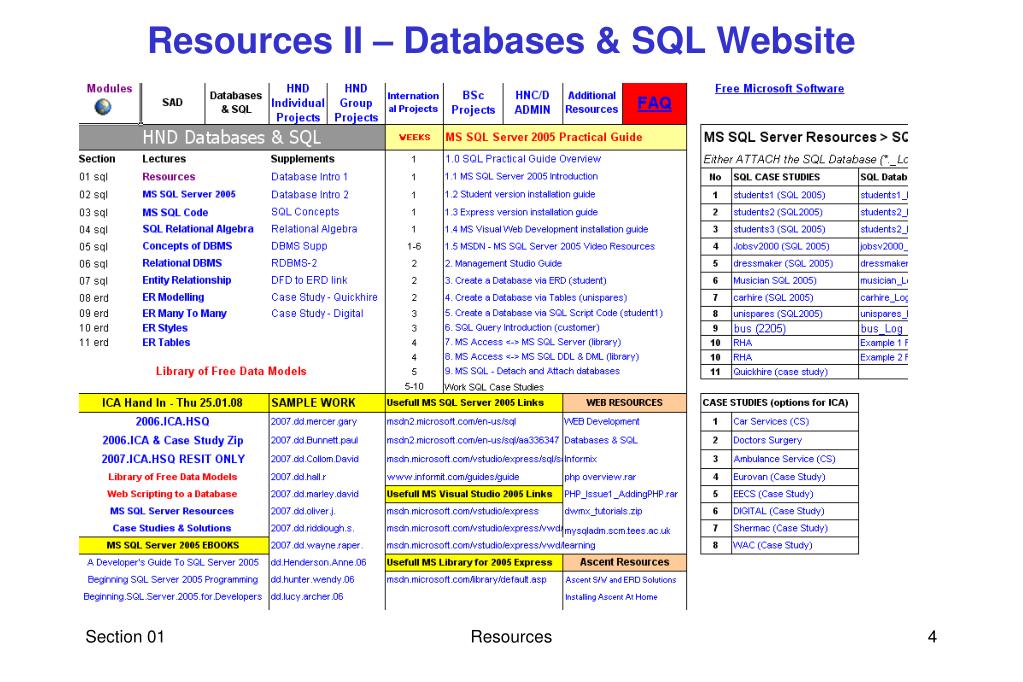Download 2006.ICA & Case Study Zip
Screen dimensions: 1023x682
[x=172, y=441]
